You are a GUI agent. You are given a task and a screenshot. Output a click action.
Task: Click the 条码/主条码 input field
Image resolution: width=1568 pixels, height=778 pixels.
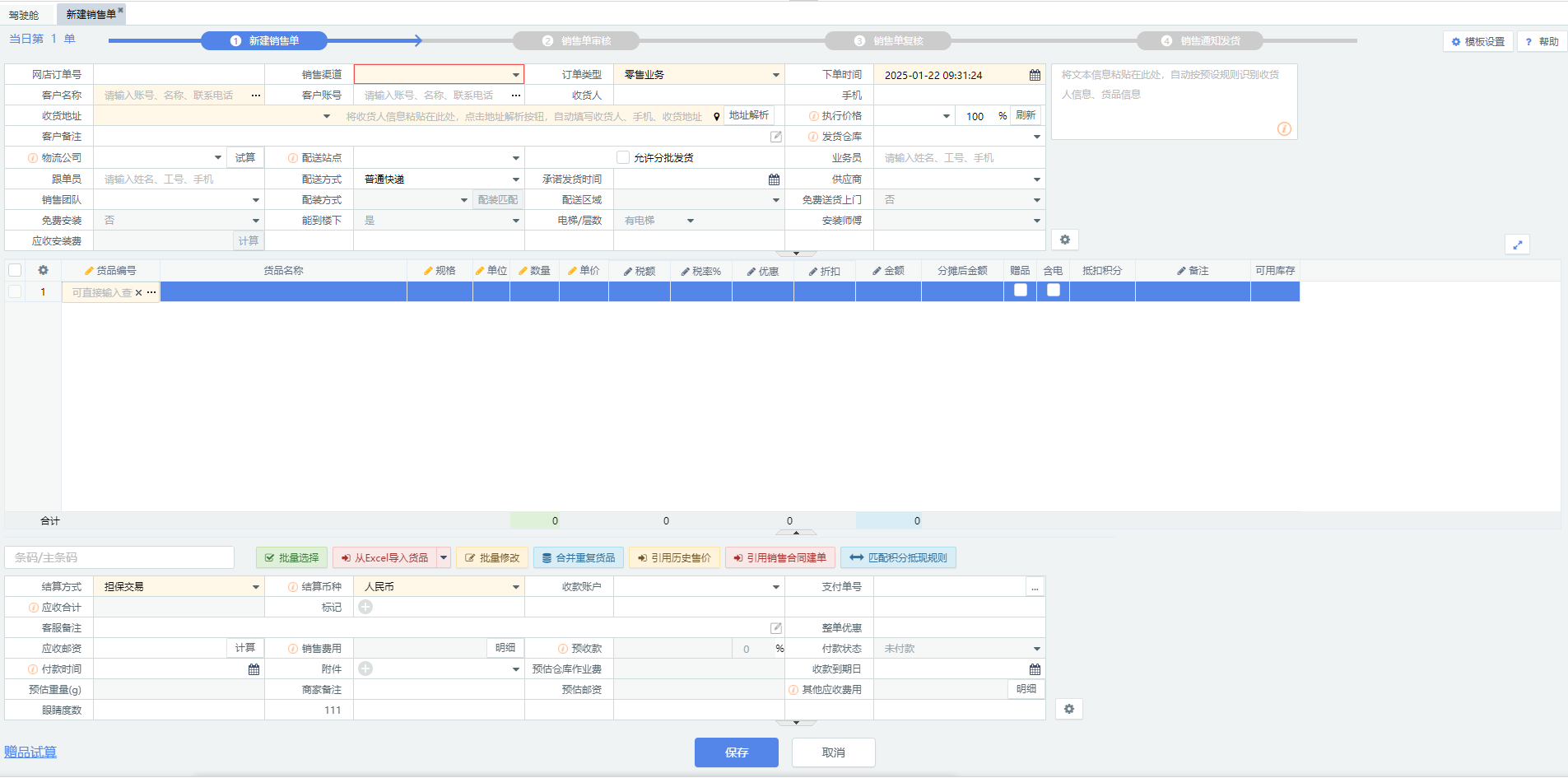pos(119,557)
